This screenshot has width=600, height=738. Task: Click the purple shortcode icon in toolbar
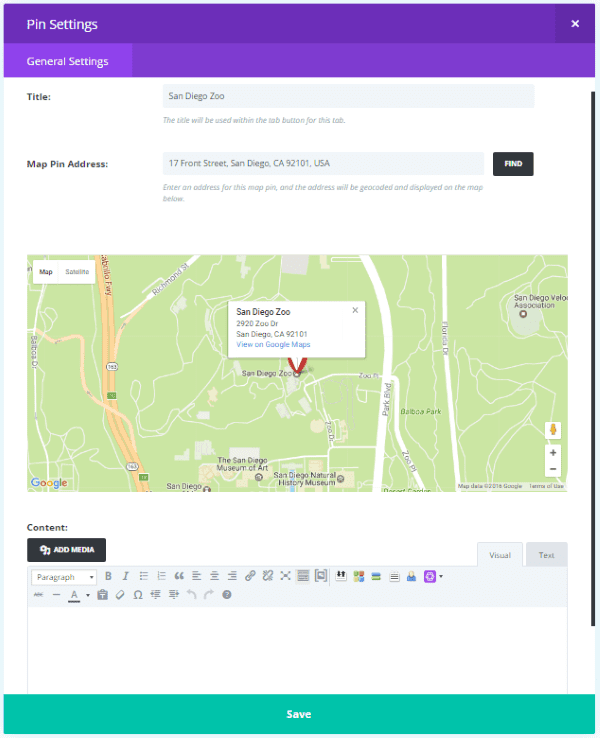(430, 577)
